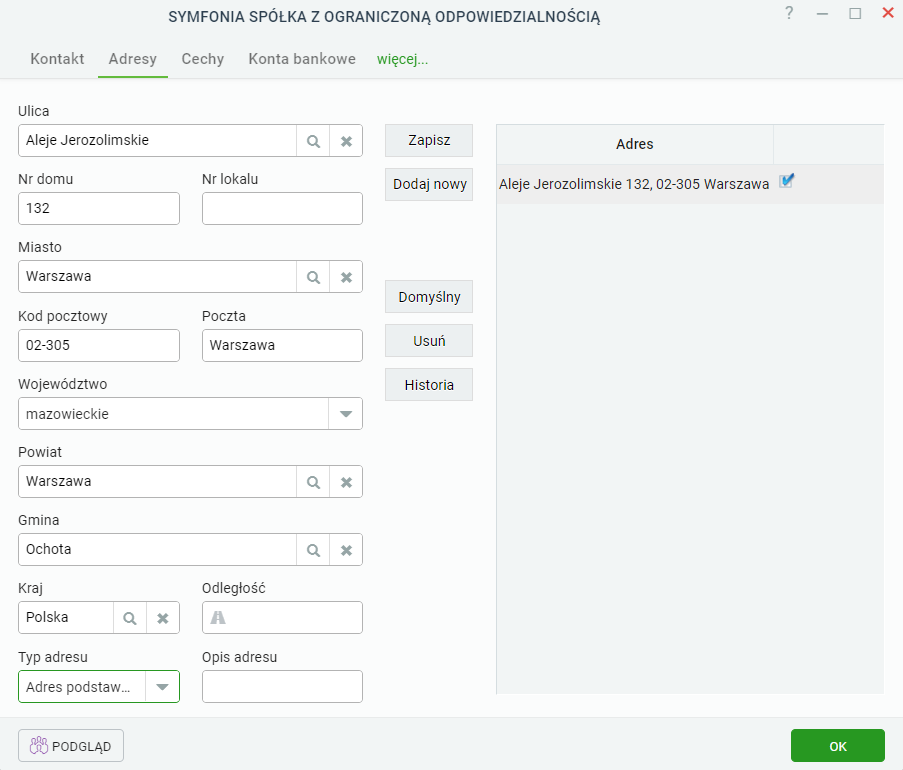Confirm with the green OK button

(837, 746)
